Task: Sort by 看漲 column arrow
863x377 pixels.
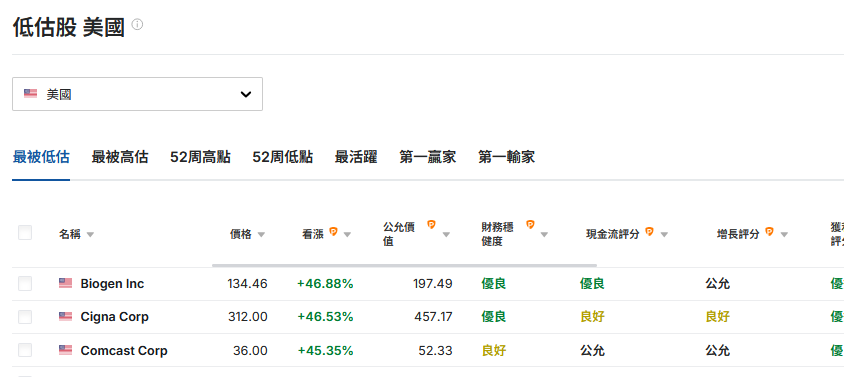Action: pyautogui.click(x=347, y=235)
